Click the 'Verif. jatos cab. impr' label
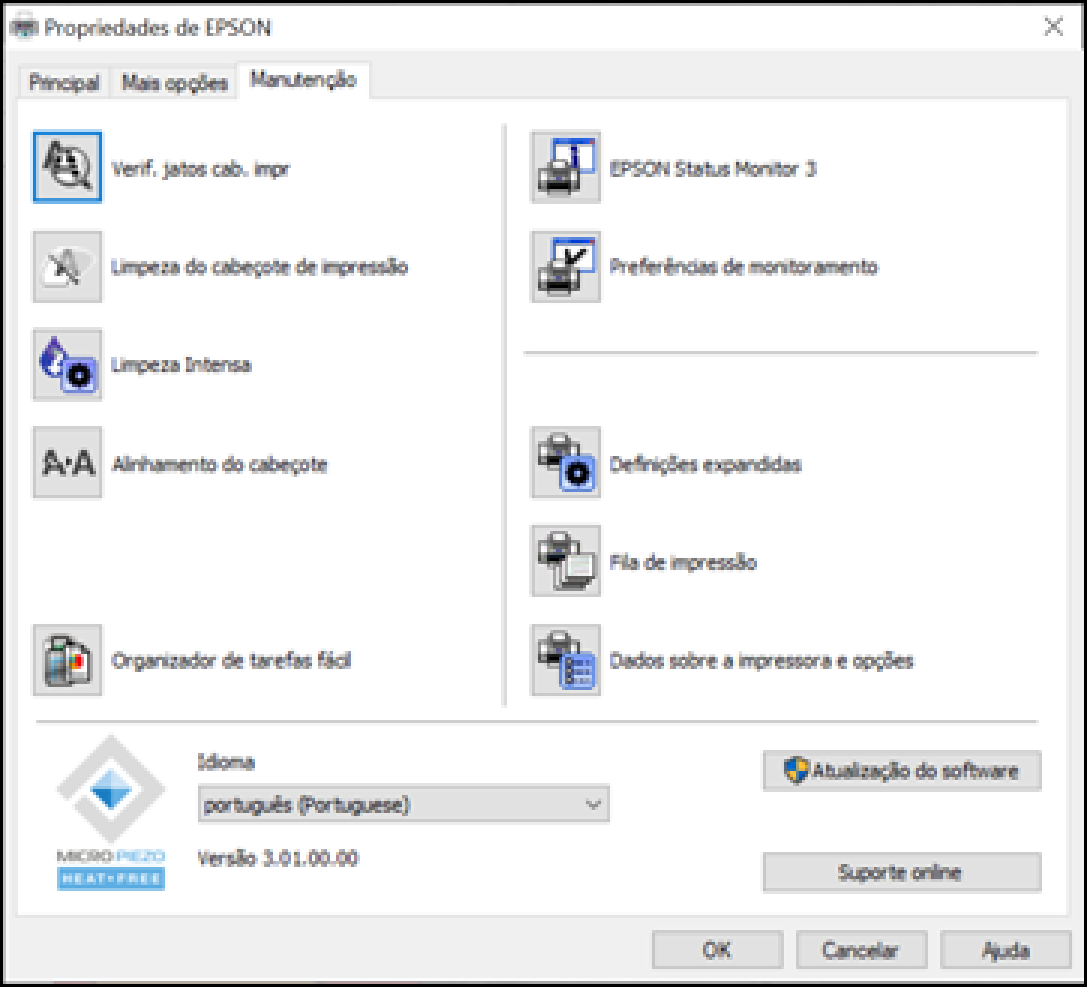The width and height of the screenshot is (1087, 987). pos(200,169)
